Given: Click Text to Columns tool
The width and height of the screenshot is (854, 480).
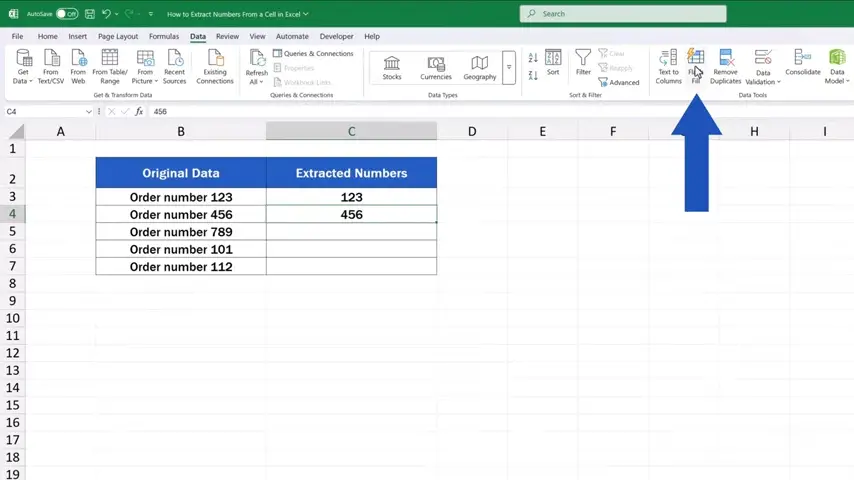Looking at the screenshot, I should [668, 66].
